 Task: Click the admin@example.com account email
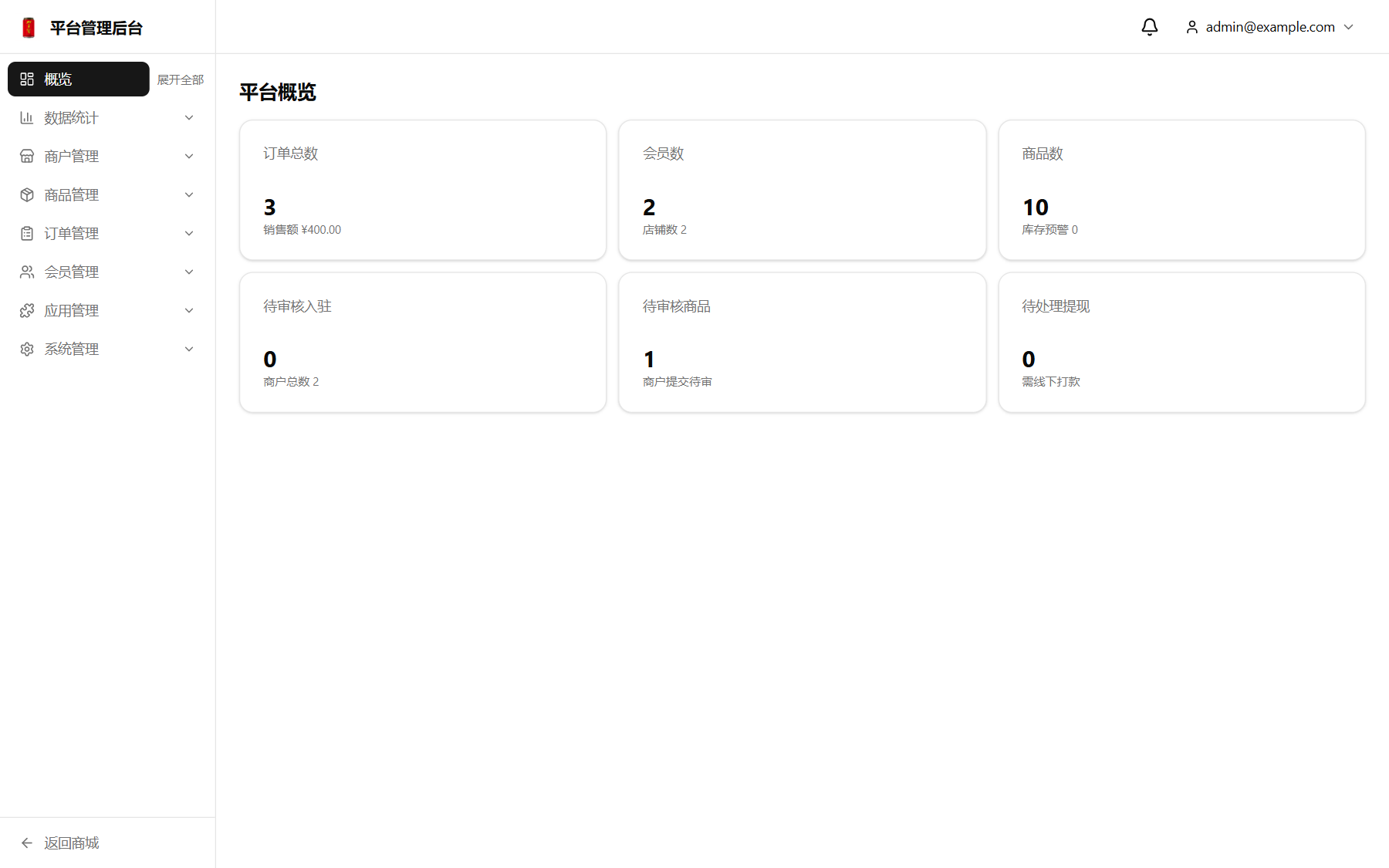coord(1270,27)
